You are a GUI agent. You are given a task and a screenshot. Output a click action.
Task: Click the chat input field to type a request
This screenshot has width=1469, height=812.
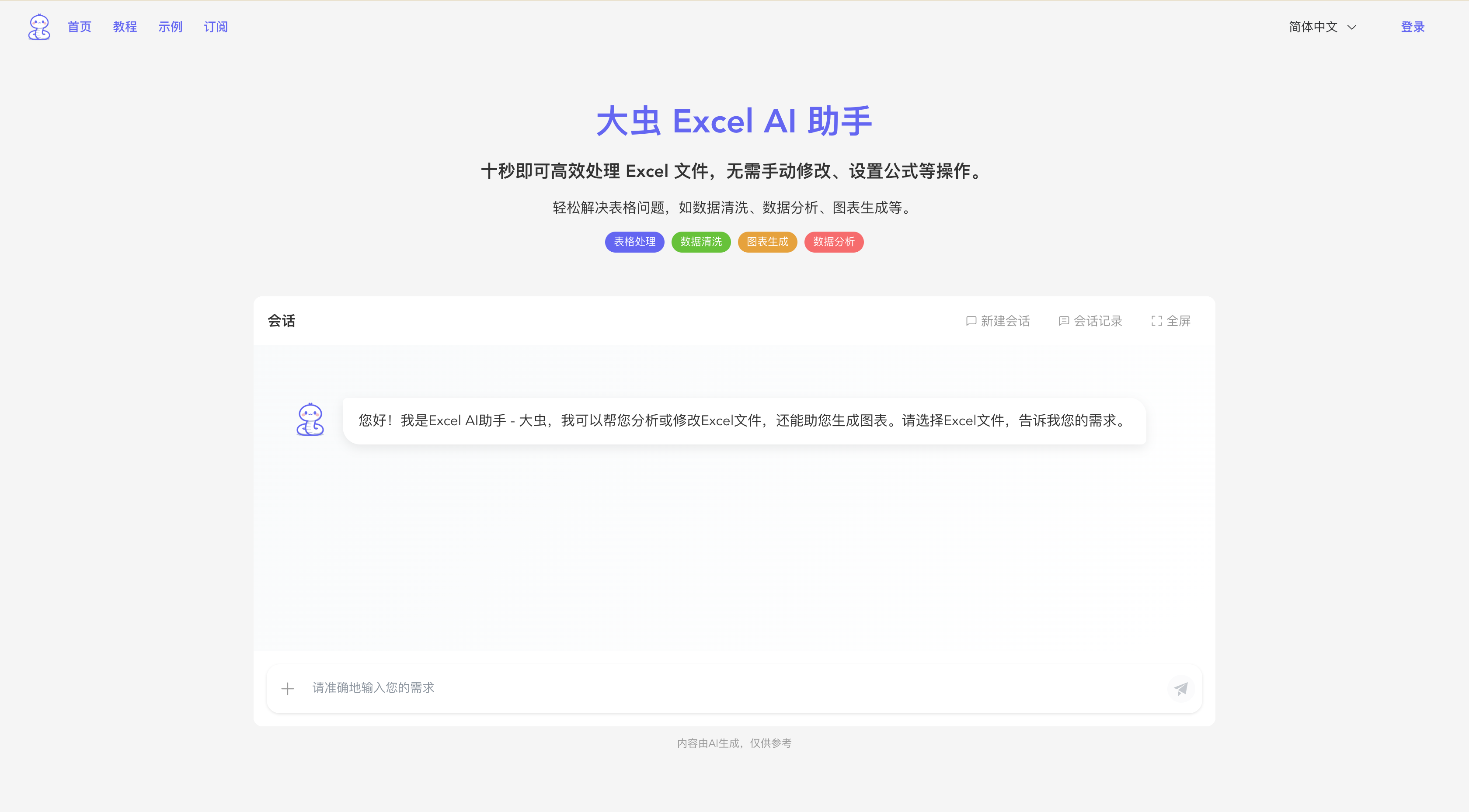pyautogui.click(x=684, y=688)
